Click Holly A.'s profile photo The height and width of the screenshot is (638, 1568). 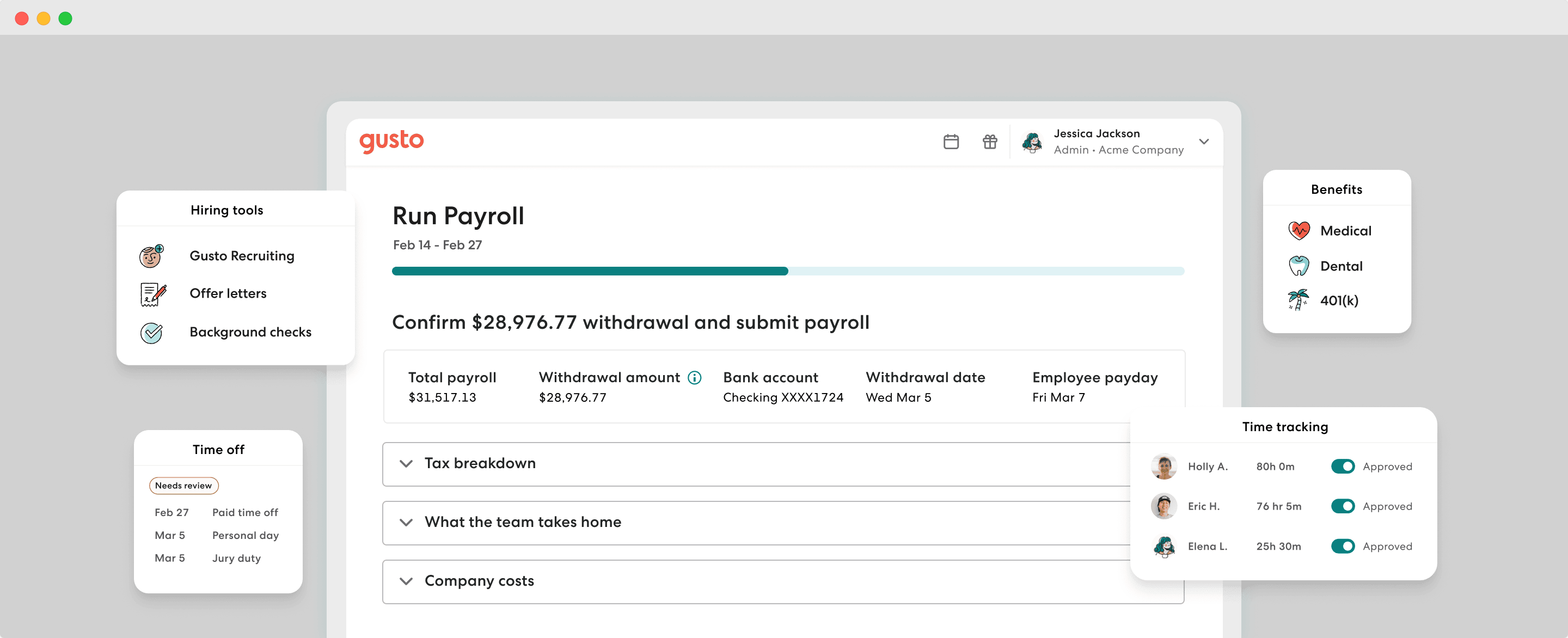tap(1164, 467)
